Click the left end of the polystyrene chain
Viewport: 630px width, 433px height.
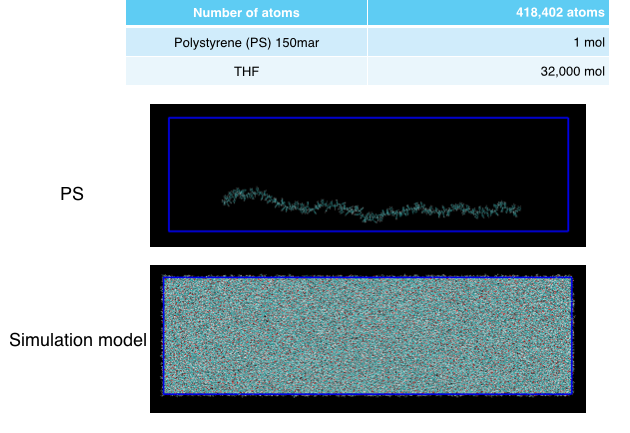(225, 199)
